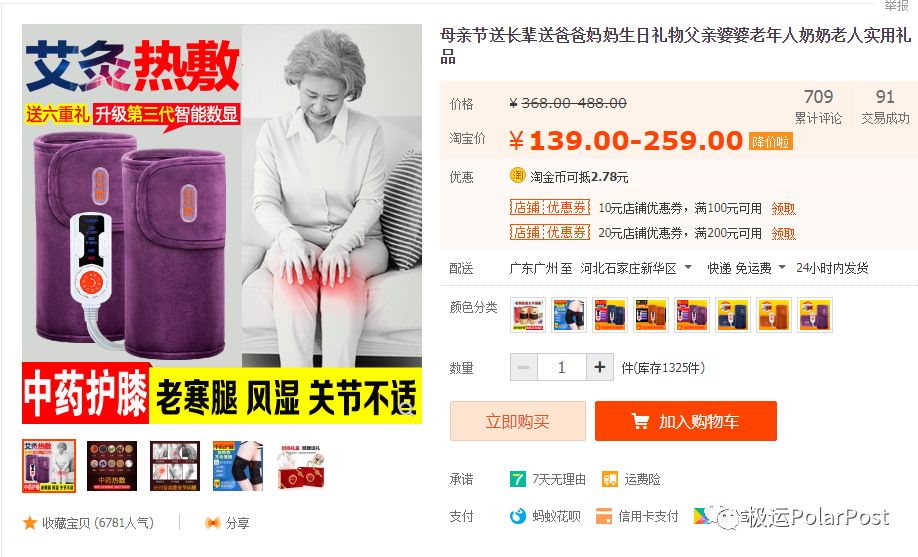
Task: Select the second color option with knee pads
Action: click(568, 315)
